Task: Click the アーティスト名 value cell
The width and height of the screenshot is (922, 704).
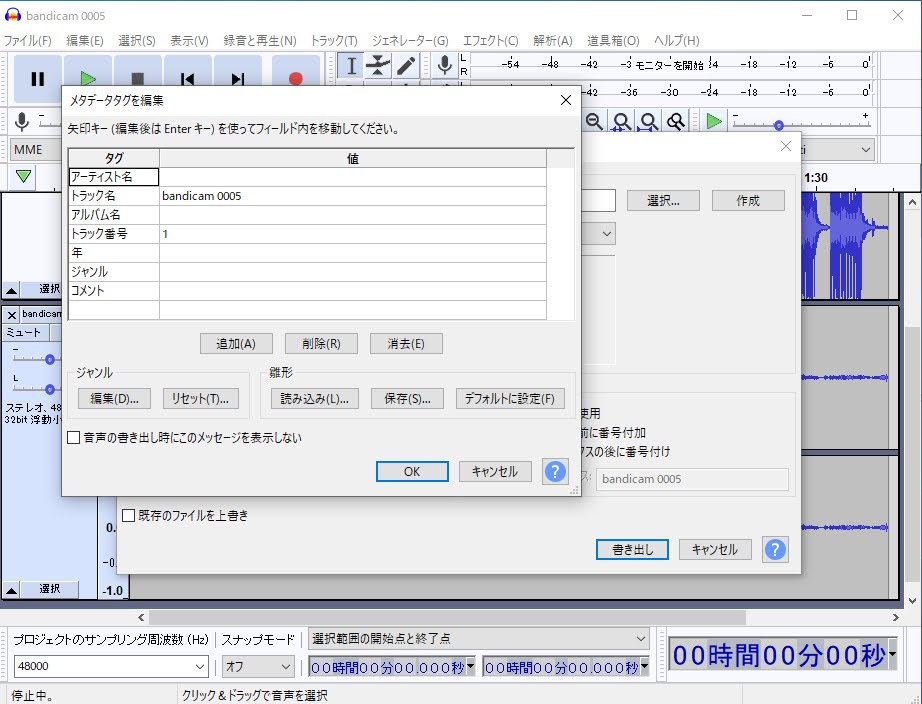Action: (x=352, y=177)
